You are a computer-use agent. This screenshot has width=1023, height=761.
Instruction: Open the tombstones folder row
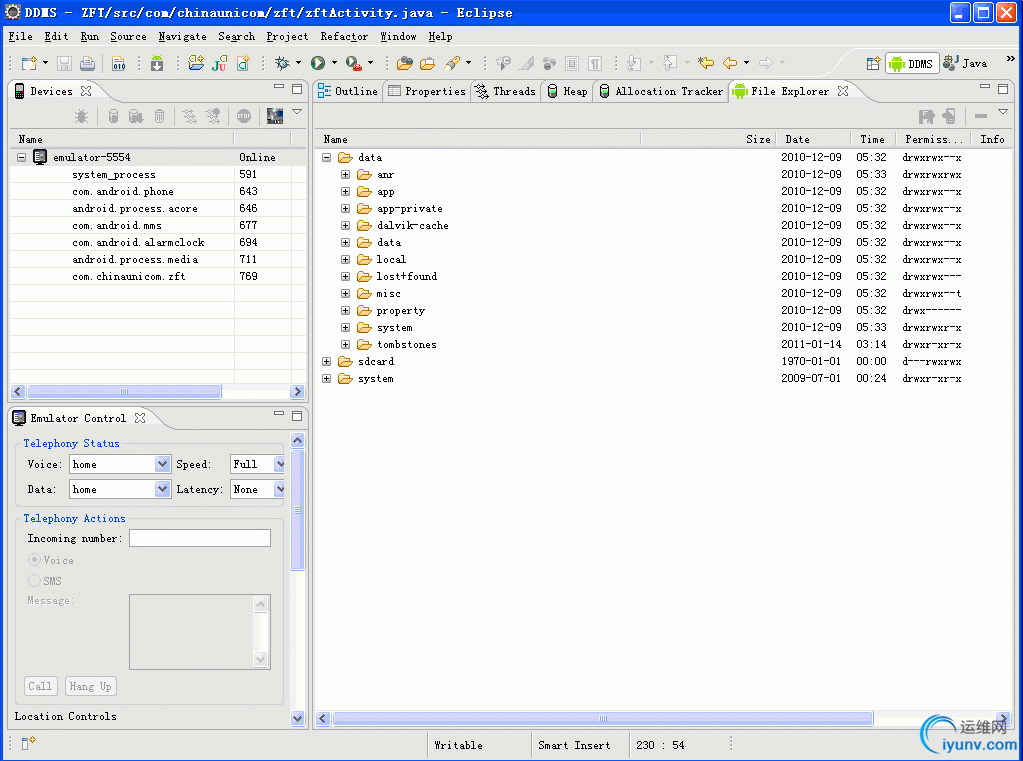pyautogui.click(x=406, y=345)
